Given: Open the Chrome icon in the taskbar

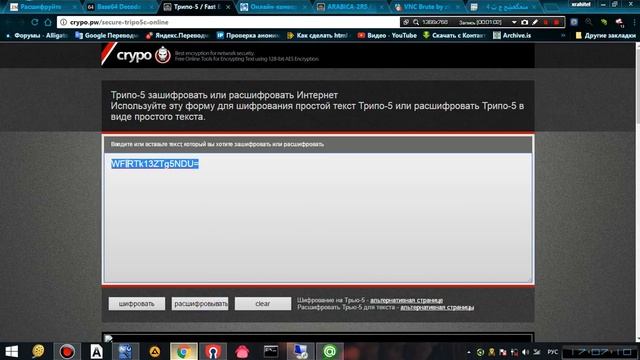Looking at the screenshot, I should [x=184, y=351].
